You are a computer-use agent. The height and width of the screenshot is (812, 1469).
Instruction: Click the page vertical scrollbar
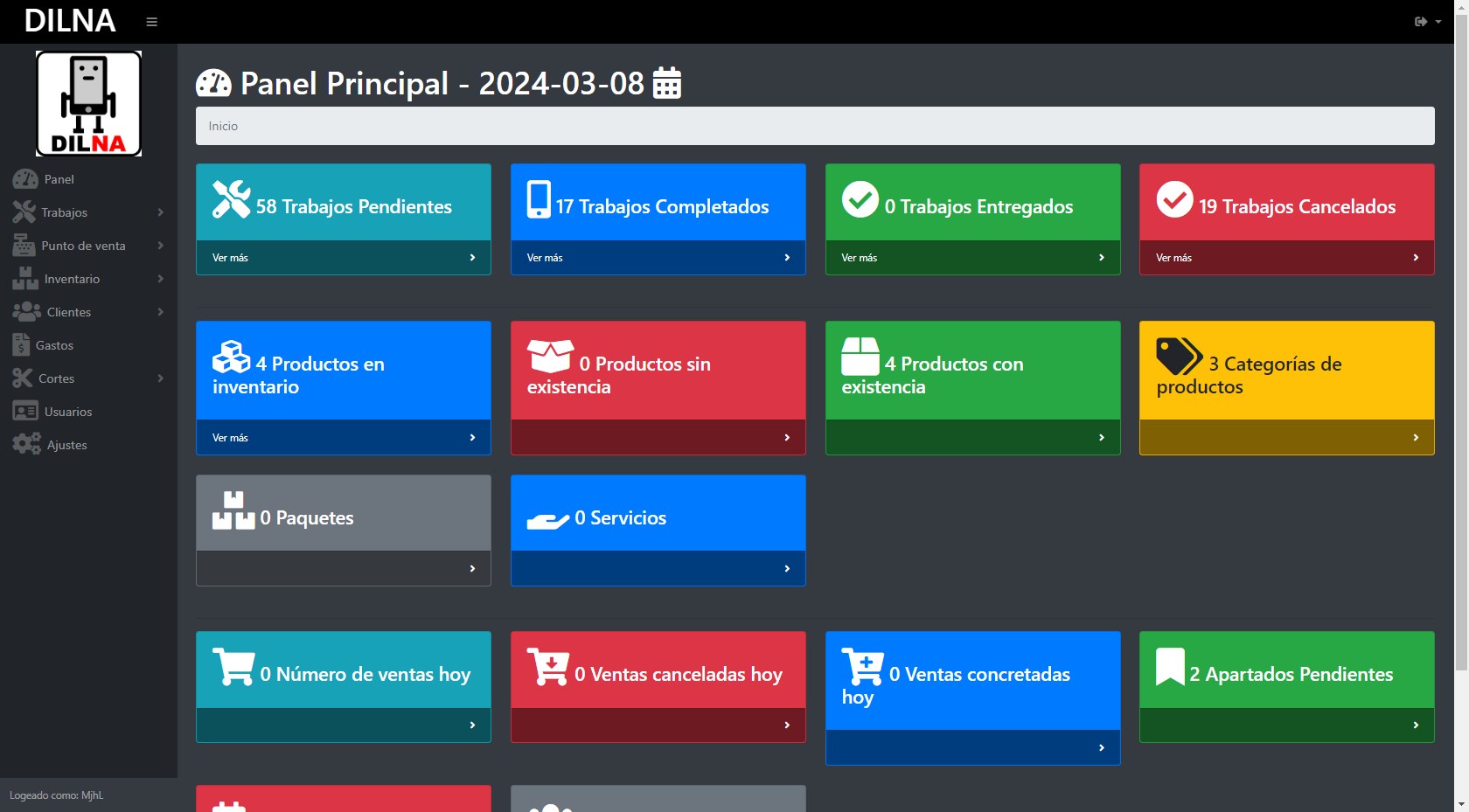coord(1461,350)
